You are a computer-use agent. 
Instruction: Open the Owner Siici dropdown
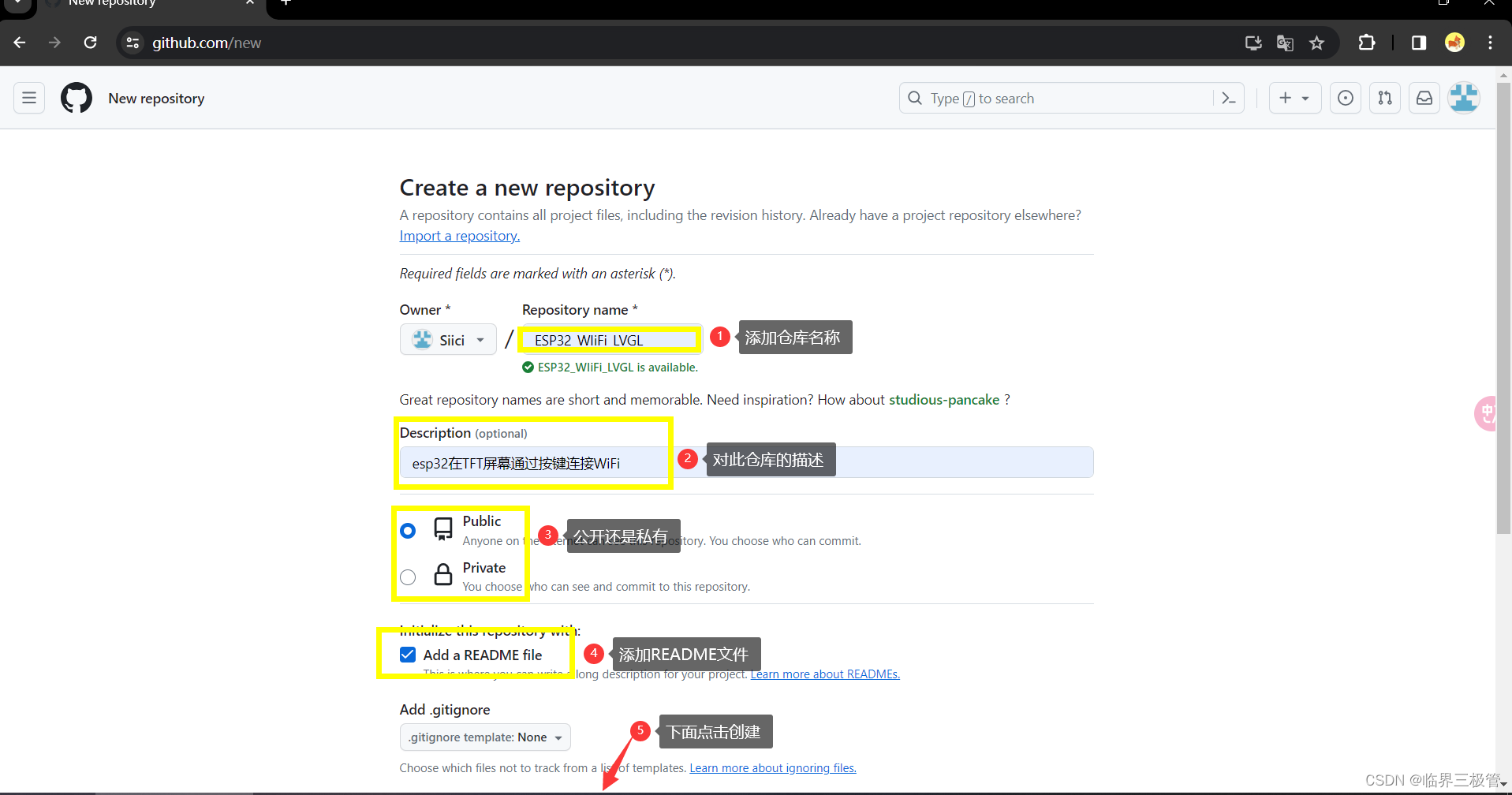tap(448, 340)
